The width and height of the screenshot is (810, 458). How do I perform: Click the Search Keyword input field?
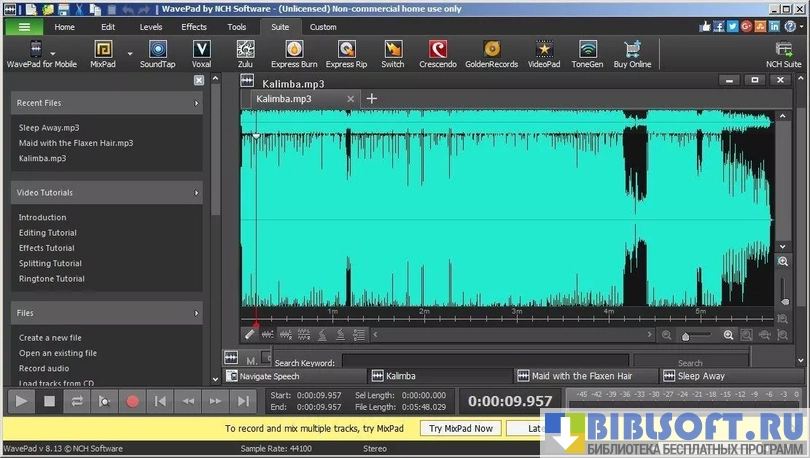[484, 362]
